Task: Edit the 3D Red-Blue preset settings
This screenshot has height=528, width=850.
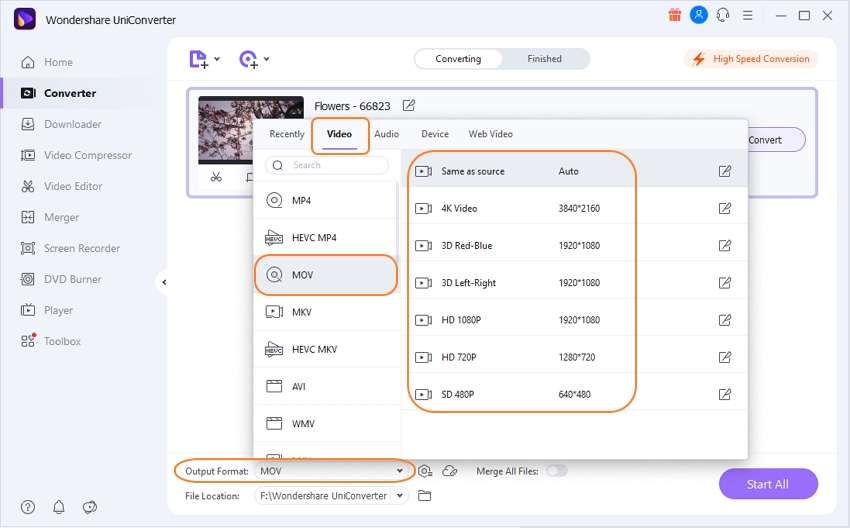Action: (725, 246)
